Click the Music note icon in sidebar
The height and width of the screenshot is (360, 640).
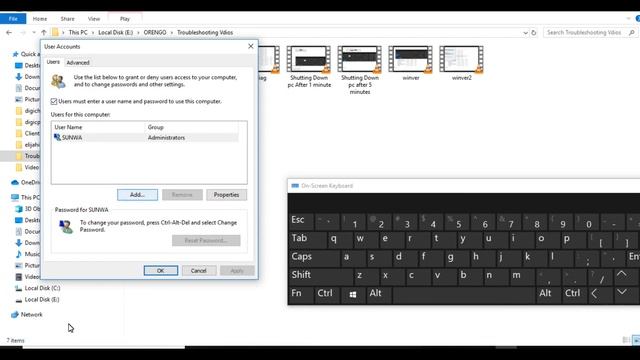tap(19, 254)
